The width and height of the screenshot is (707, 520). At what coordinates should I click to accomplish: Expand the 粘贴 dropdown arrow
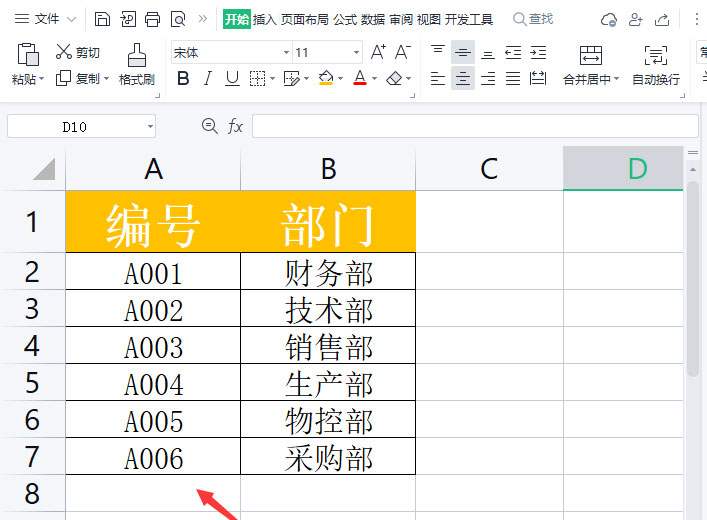(41, 79)
